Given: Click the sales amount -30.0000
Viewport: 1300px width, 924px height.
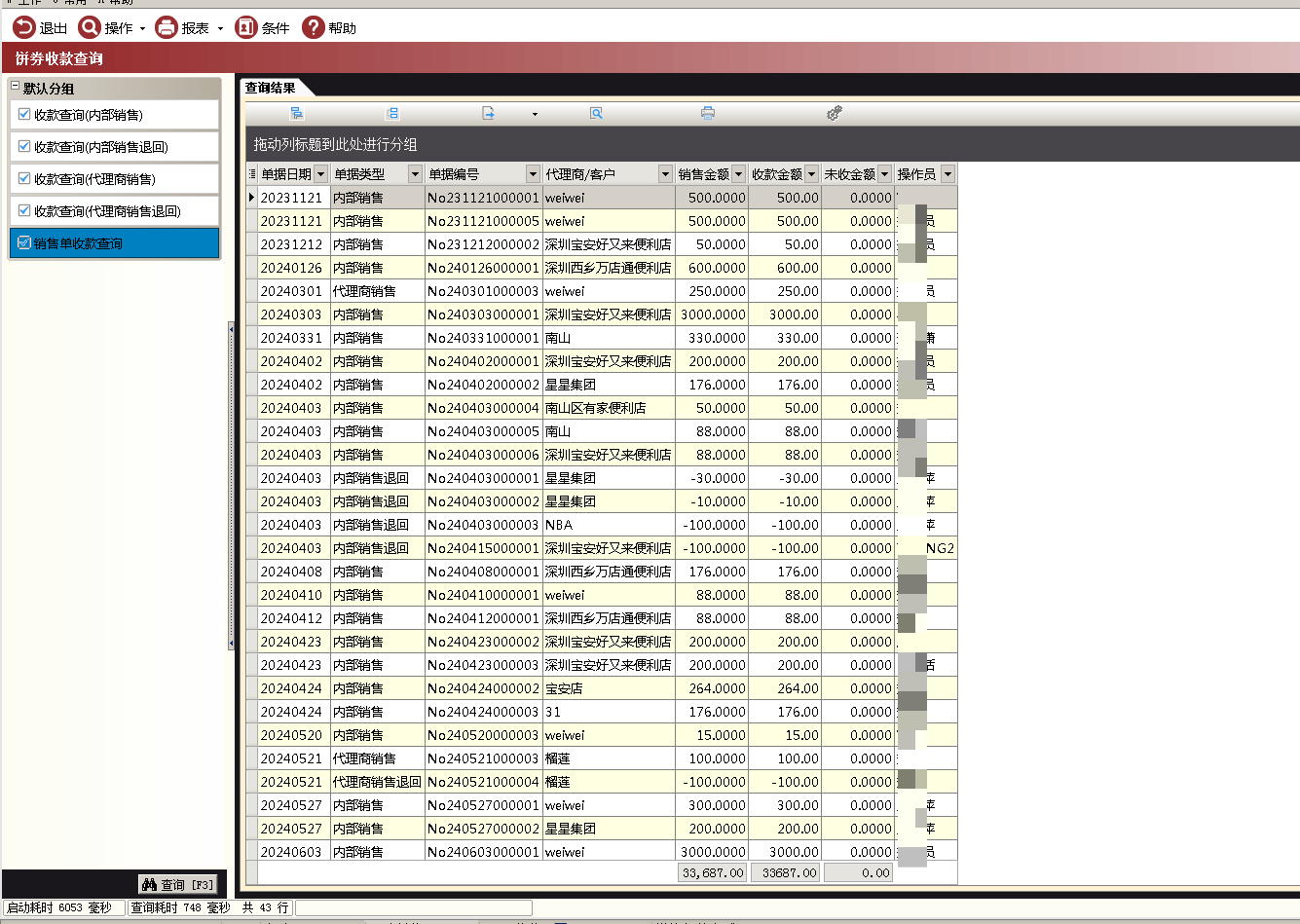Looking at the screenshot, I should coord(712,478).
